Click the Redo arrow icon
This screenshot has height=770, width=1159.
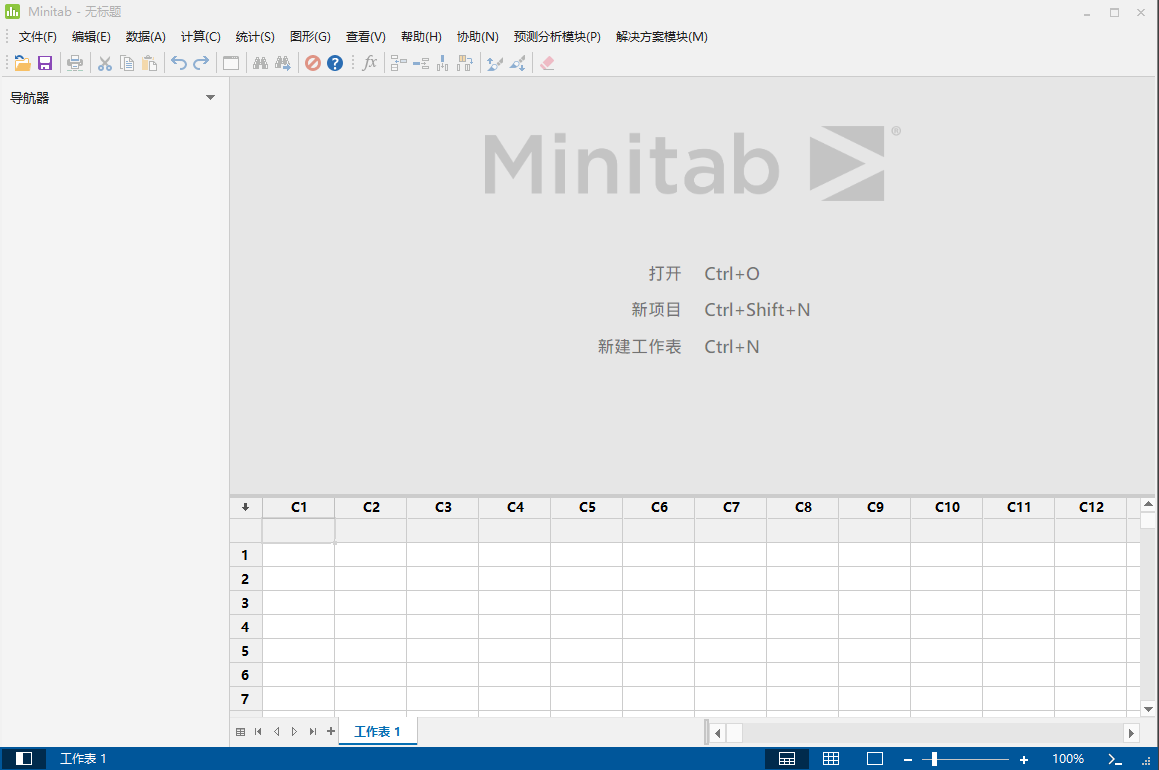click(201, 63)
